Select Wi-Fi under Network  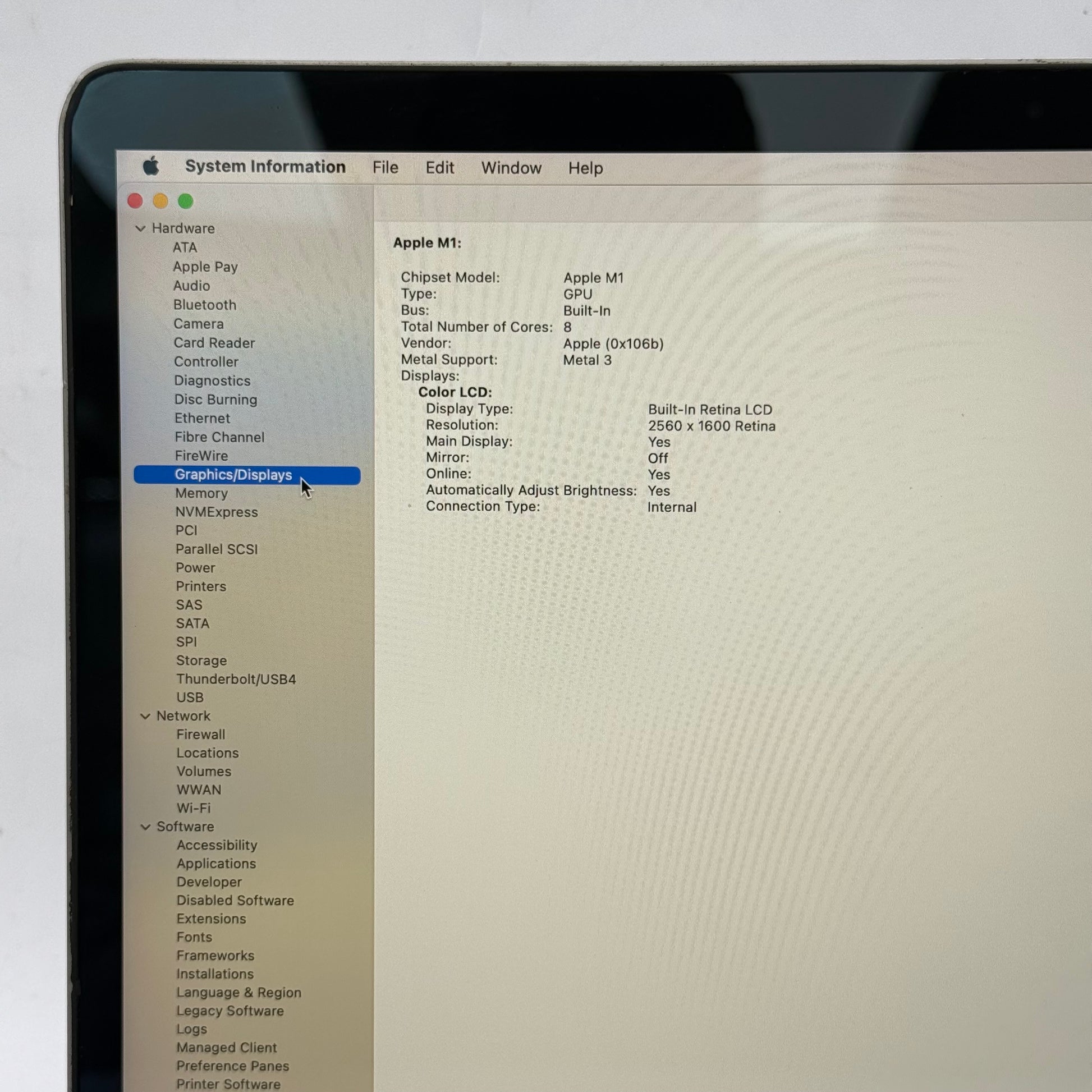click(193, 809)
